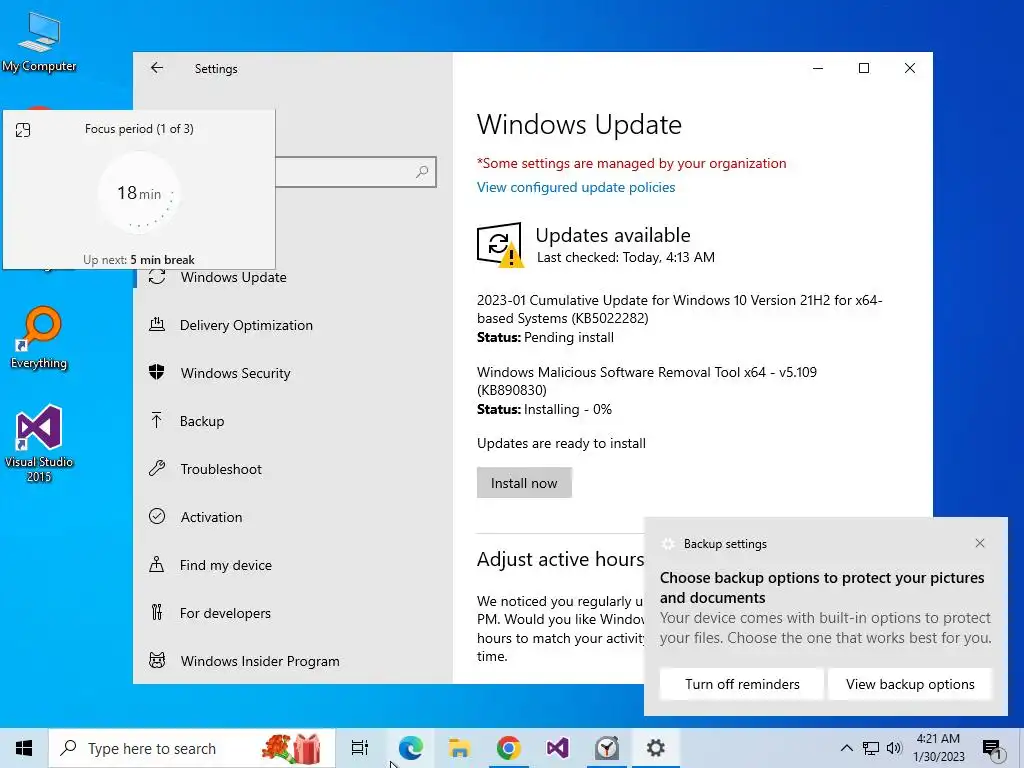Click the Settings search input field
Screen dimensions: 1024x768
coord(356,172)
